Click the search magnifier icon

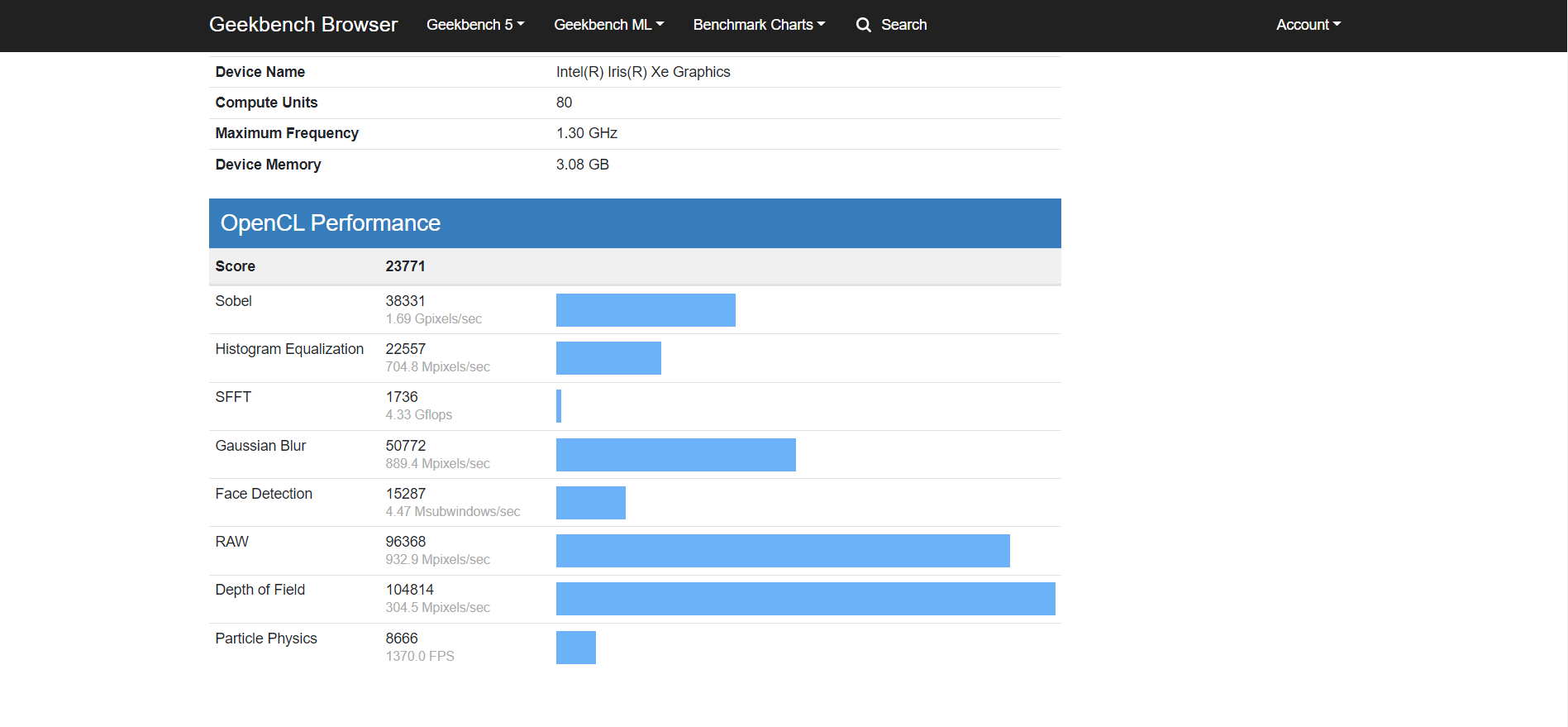(863, 25)
